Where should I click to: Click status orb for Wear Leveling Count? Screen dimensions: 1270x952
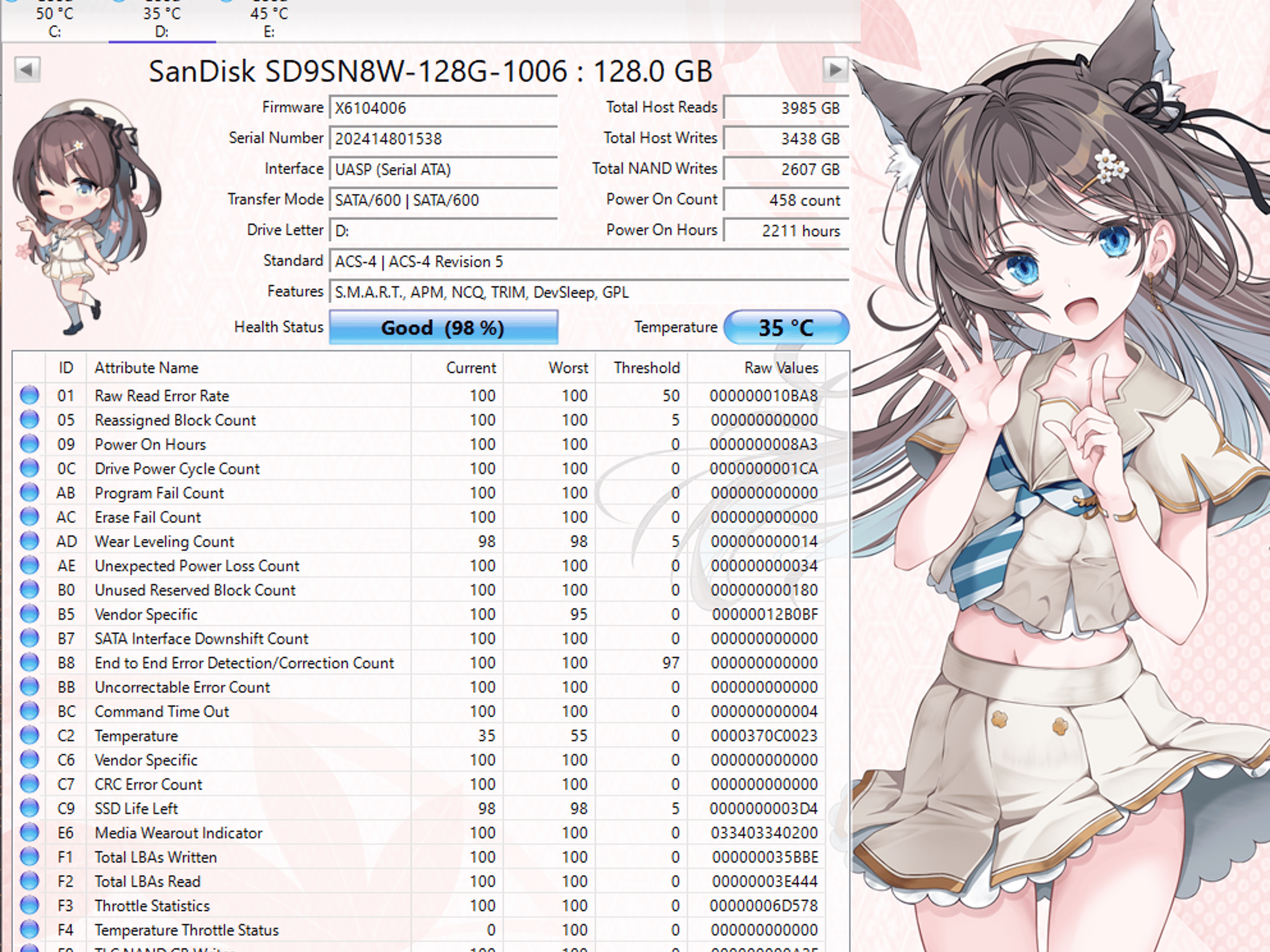click(29, 541)
